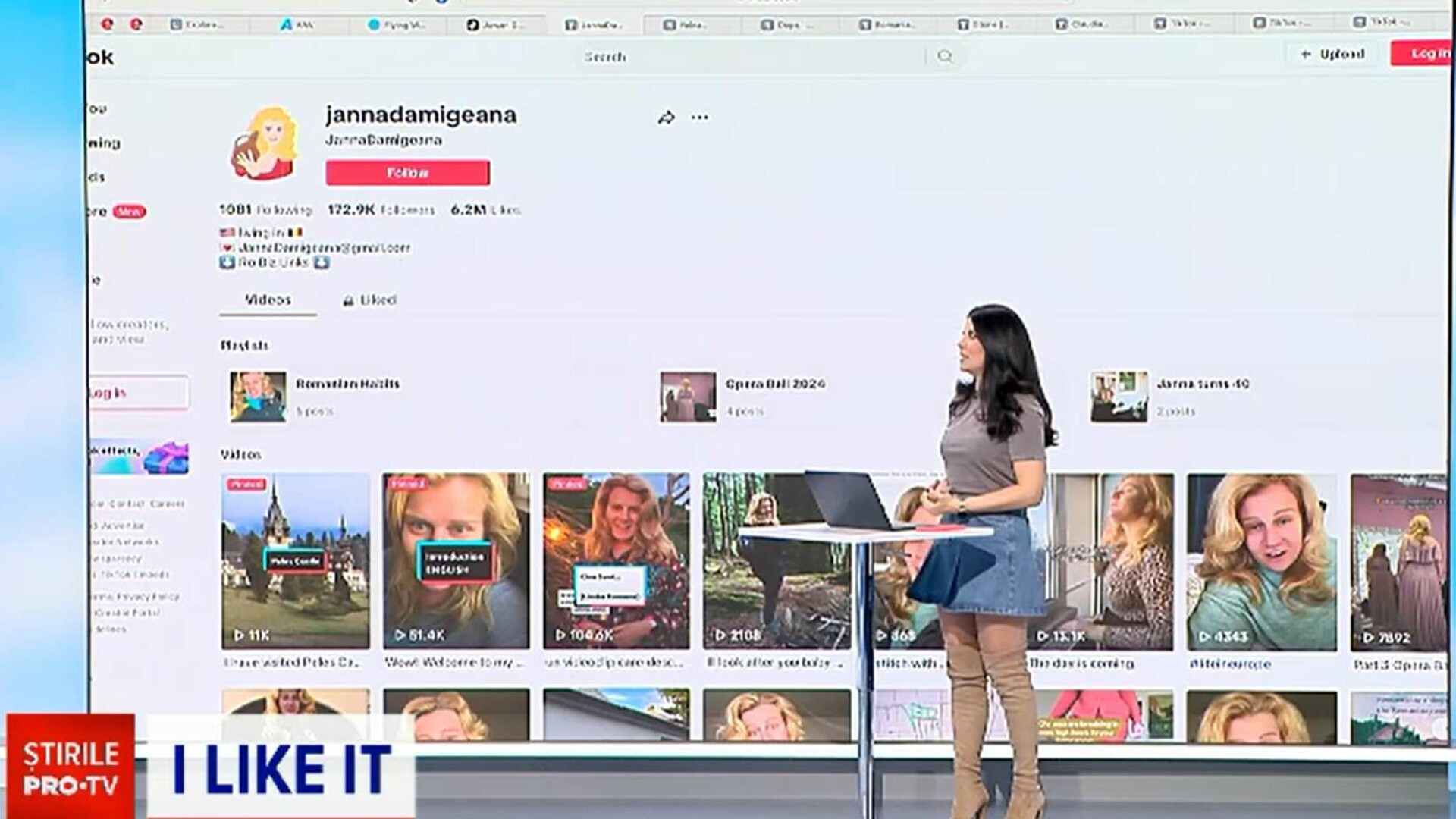1456x819 pixels.
Task: Click the magnifying glass icon in the search bar
Action: [x=945, y=55]
